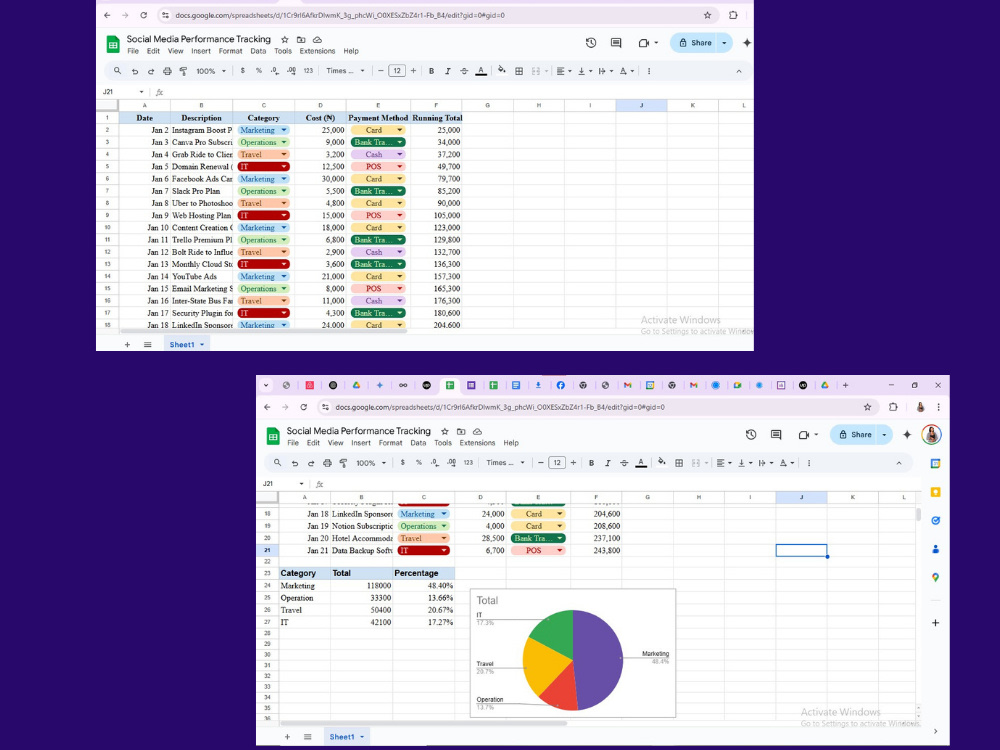Click the Gemini sparkle icon in upper window
Viewport: 1000px width, 750px height.
[747, 43]
